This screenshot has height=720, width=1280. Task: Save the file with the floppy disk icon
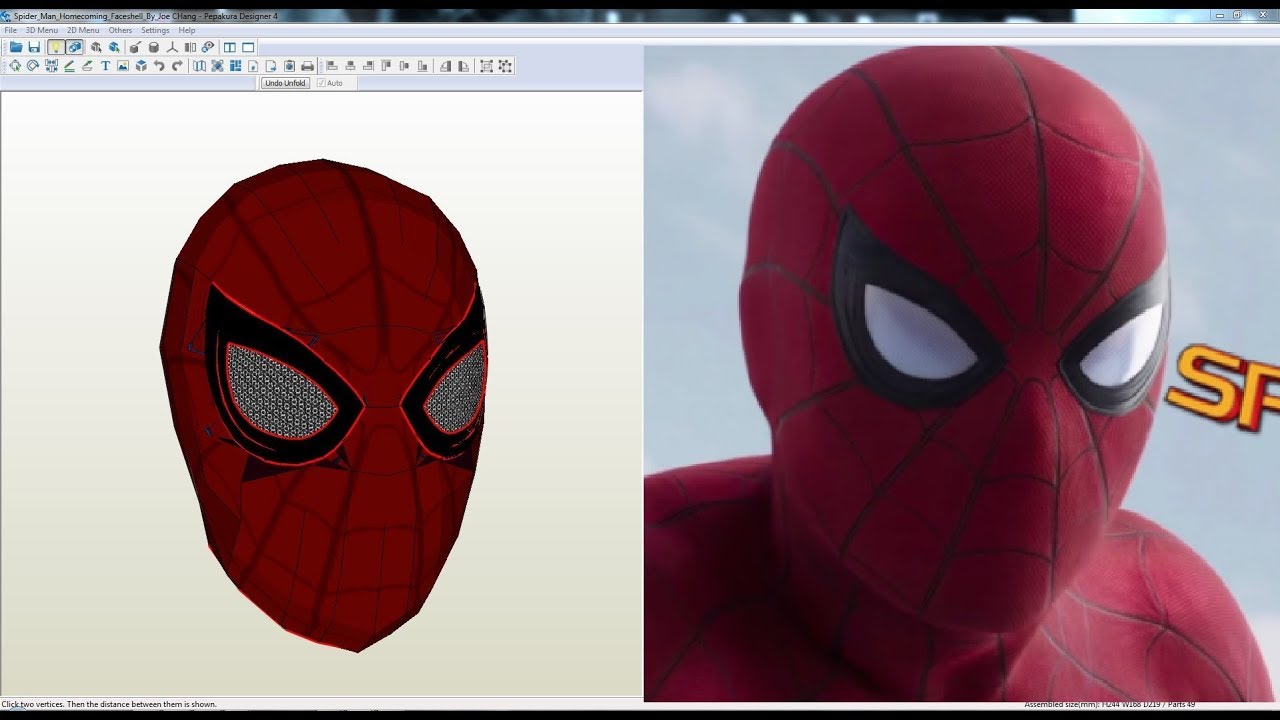click(x=34, y=47)
